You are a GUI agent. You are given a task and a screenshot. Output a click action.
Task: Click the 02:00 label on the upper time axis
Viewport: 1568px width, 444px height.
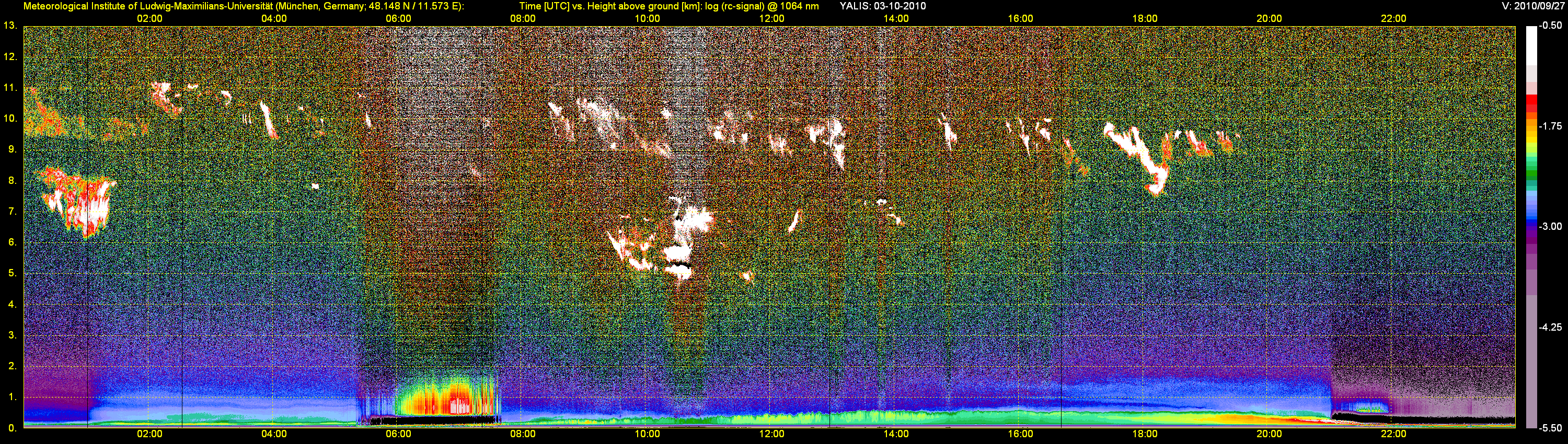[149, 19]
